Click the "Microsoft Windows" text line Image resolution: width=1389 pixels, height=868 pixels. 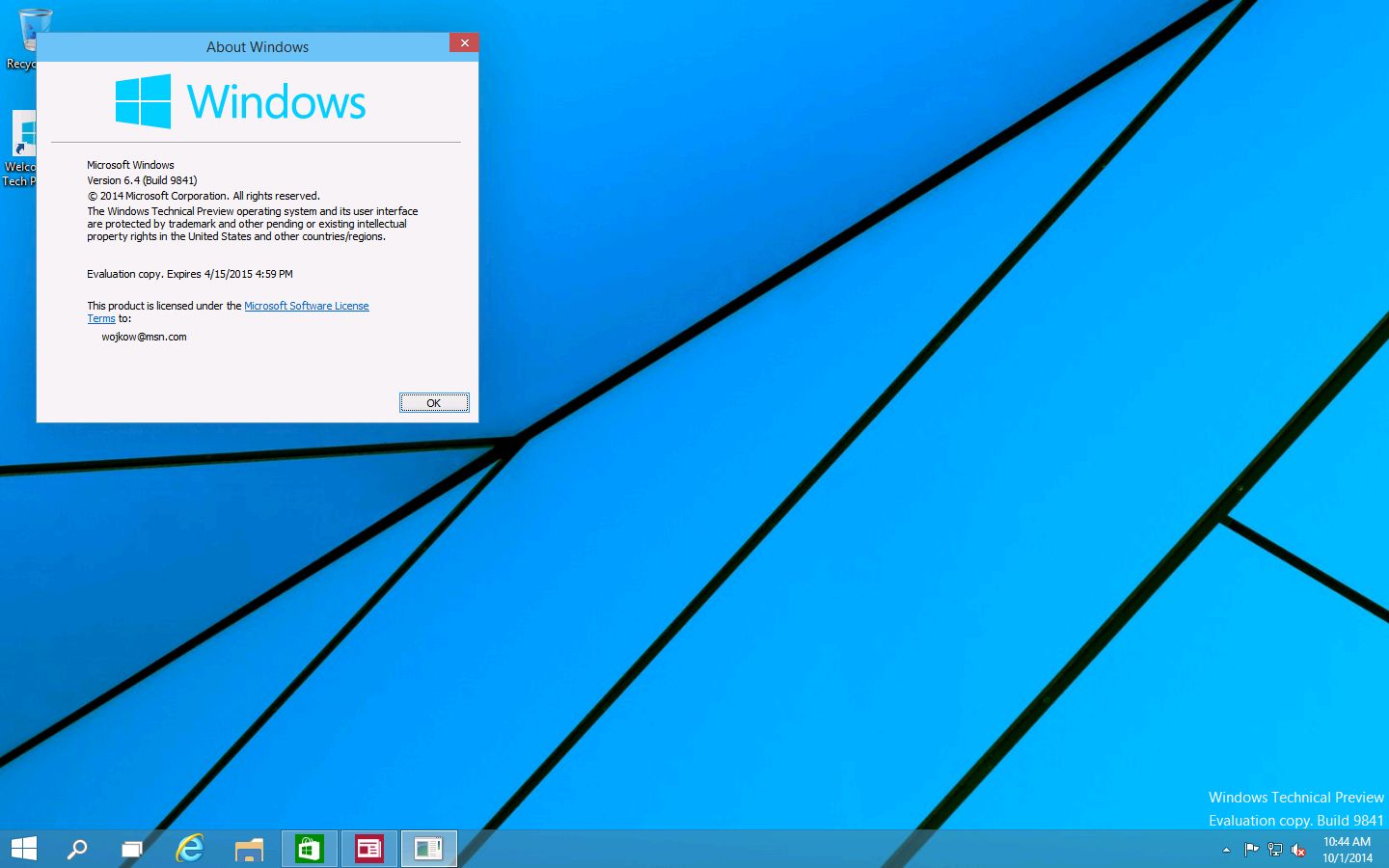130,165
